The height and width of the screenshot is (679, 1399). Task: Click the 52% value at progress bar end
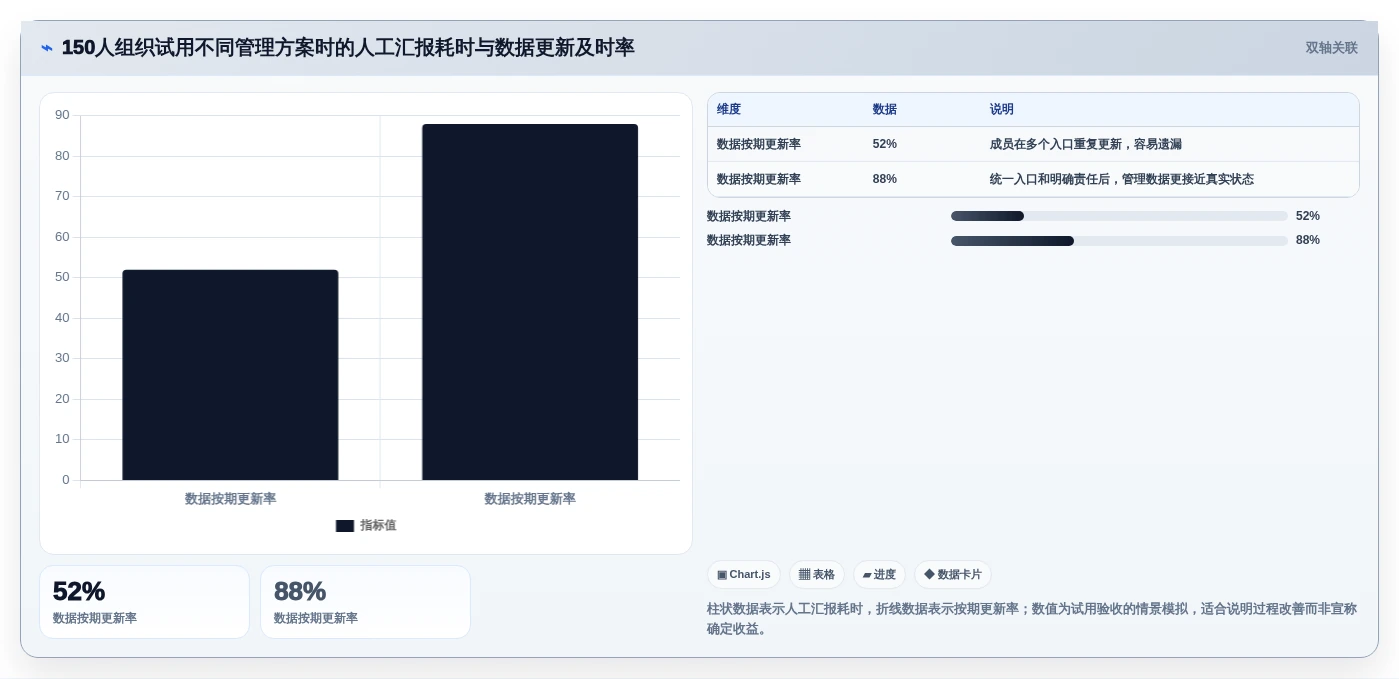point(1308,216)
